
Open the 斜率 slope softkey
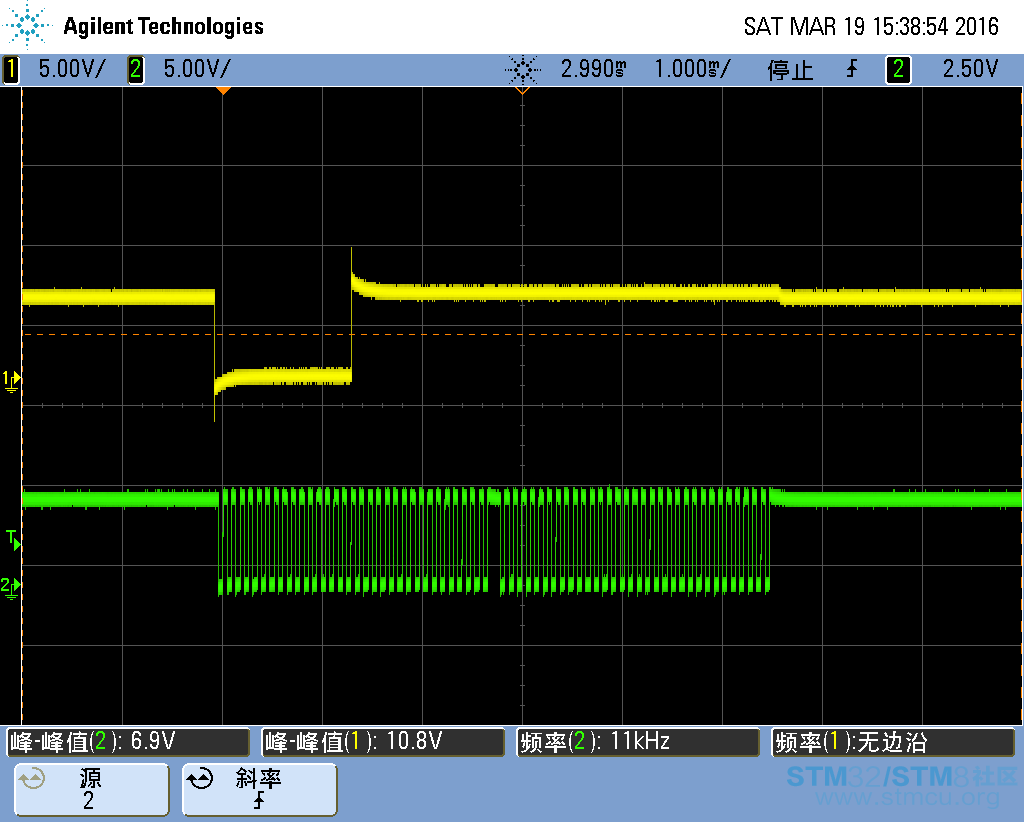(259, 789)
